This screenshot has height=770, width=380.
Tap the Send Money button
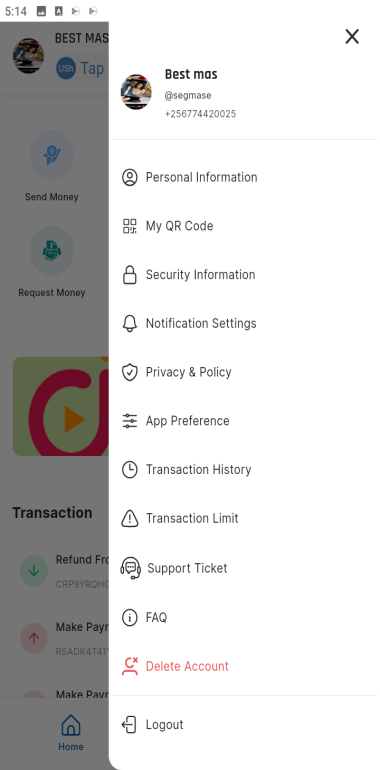[x=52, y=166]
